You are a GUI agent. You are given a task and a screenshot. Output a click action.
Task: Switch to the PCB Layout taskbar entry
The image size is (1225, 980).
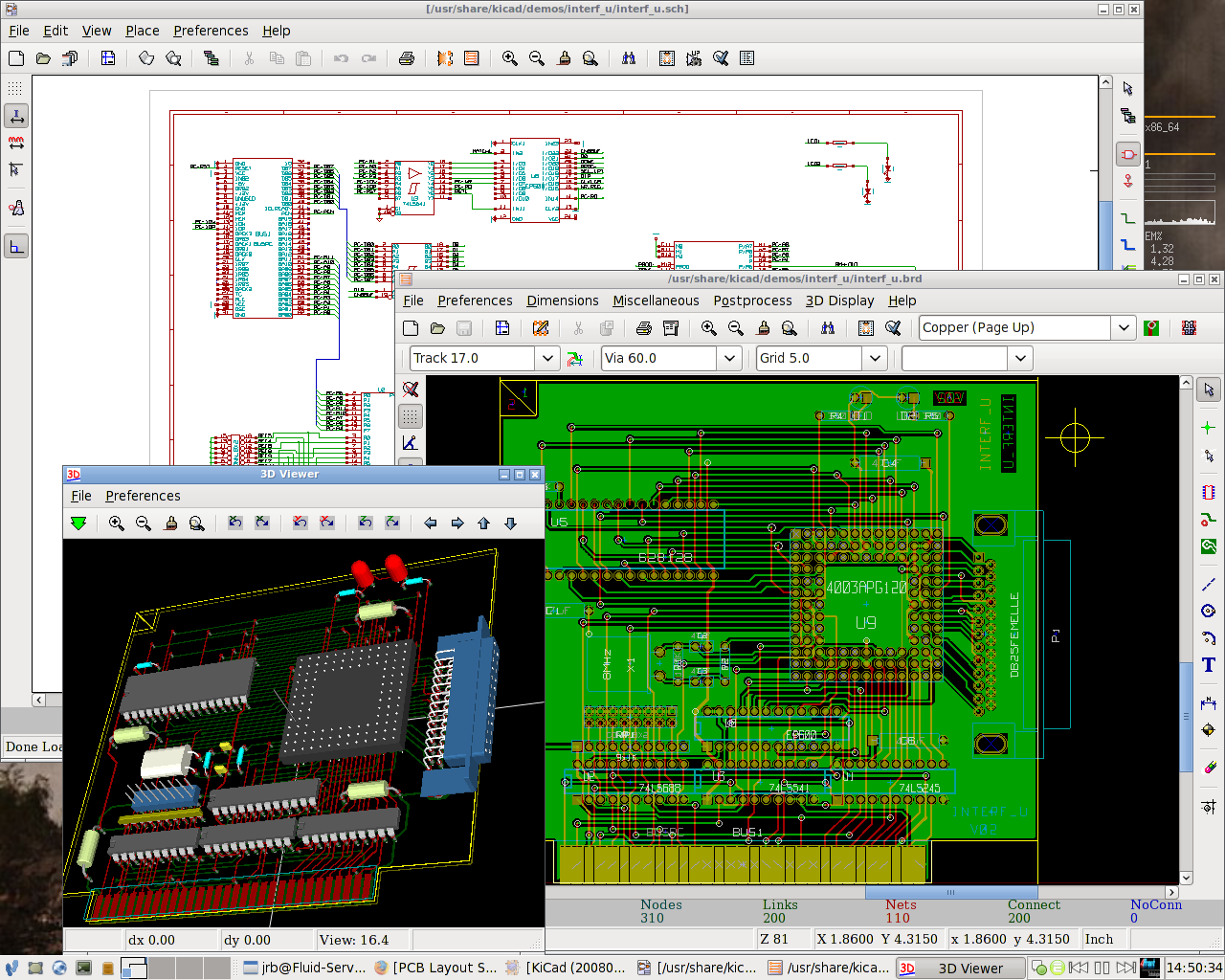[436, 969]
